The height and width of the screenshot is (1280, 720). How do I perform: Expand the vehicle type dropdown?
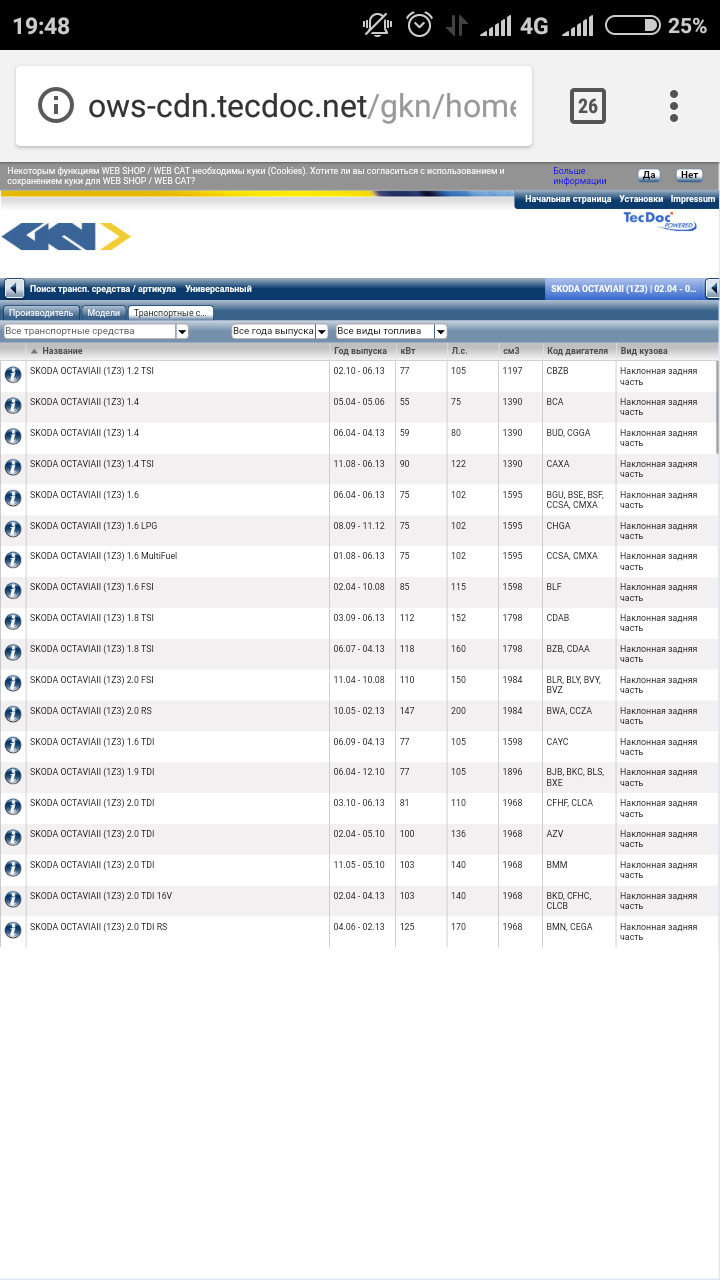(x=182, y=331)
